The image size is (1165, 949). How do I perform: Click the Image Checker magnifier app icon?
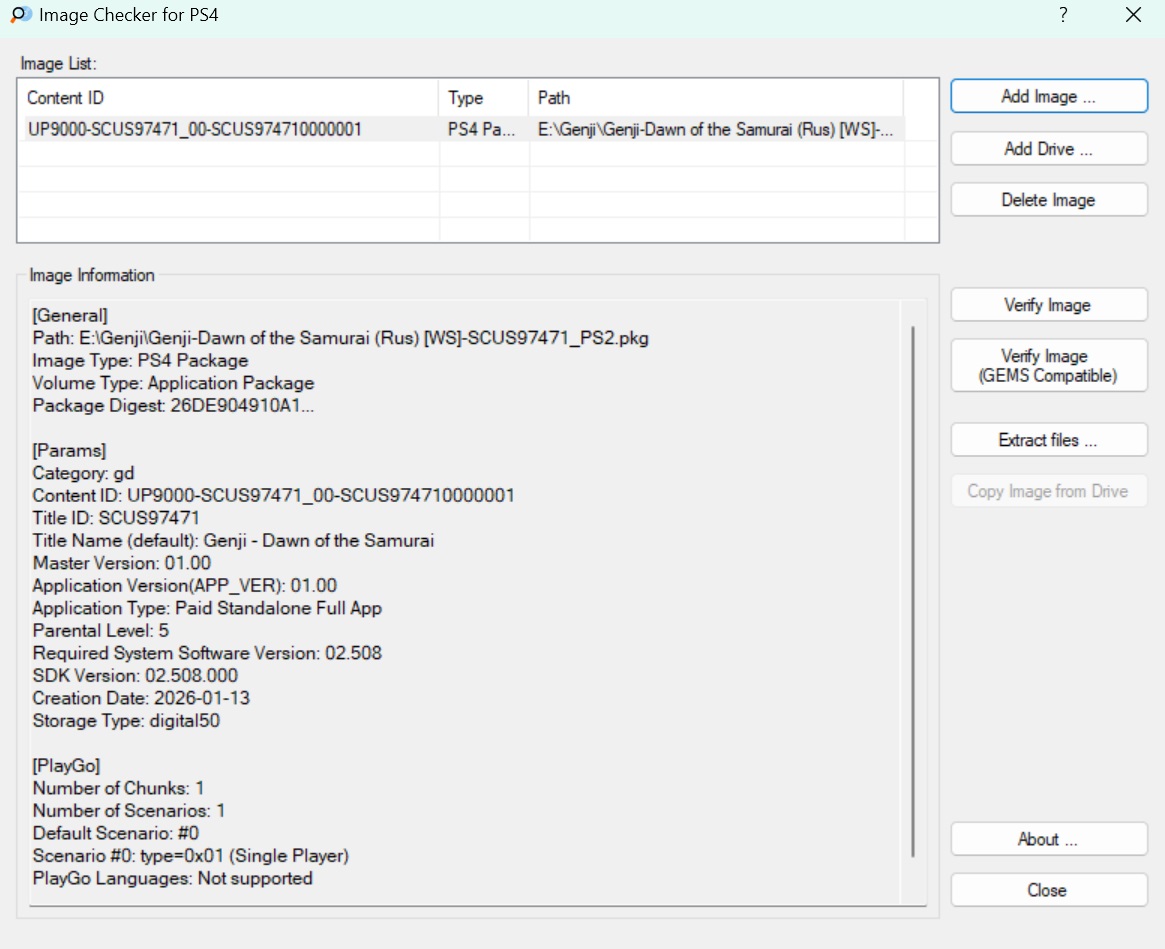click(18, 15)
